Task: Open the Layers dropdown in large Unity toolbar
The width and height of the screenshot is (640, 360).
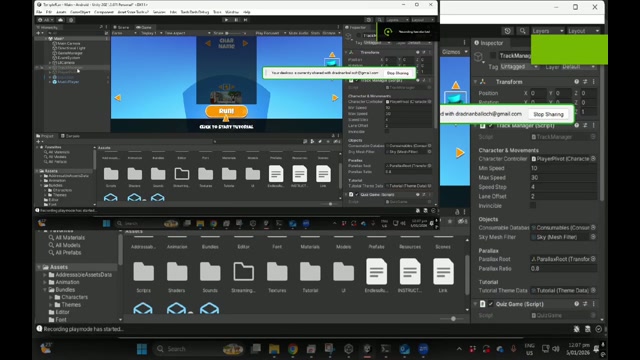Action: 548,31
